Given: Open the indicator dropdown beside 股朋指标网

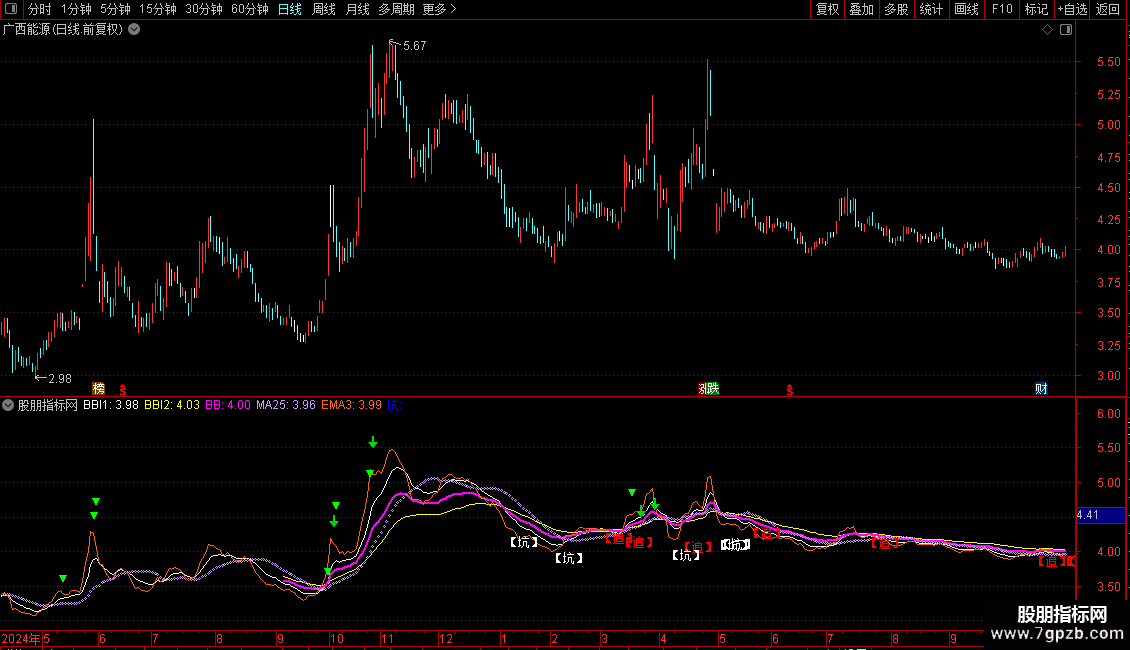Looking at the screenshot, I should 8,405.
